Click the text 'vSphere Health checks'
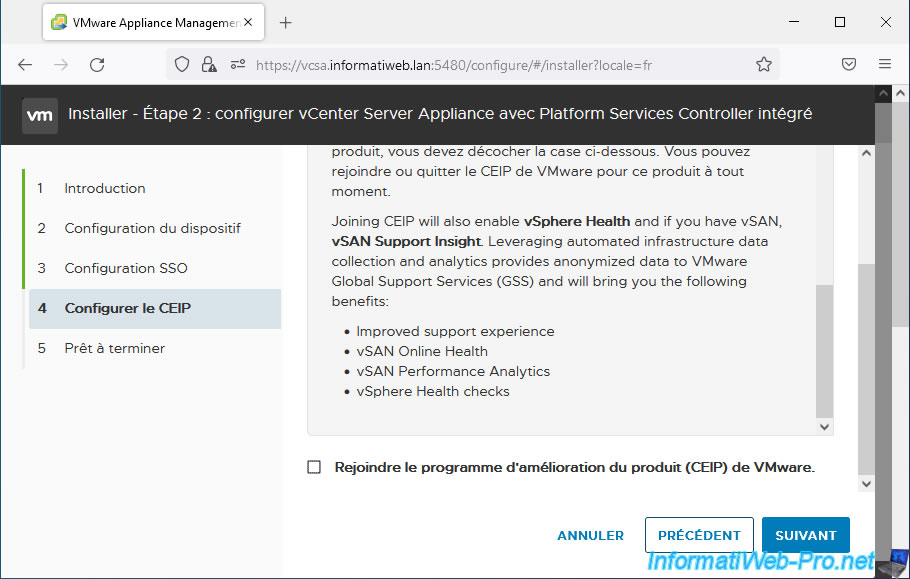 tap(433, 392)
